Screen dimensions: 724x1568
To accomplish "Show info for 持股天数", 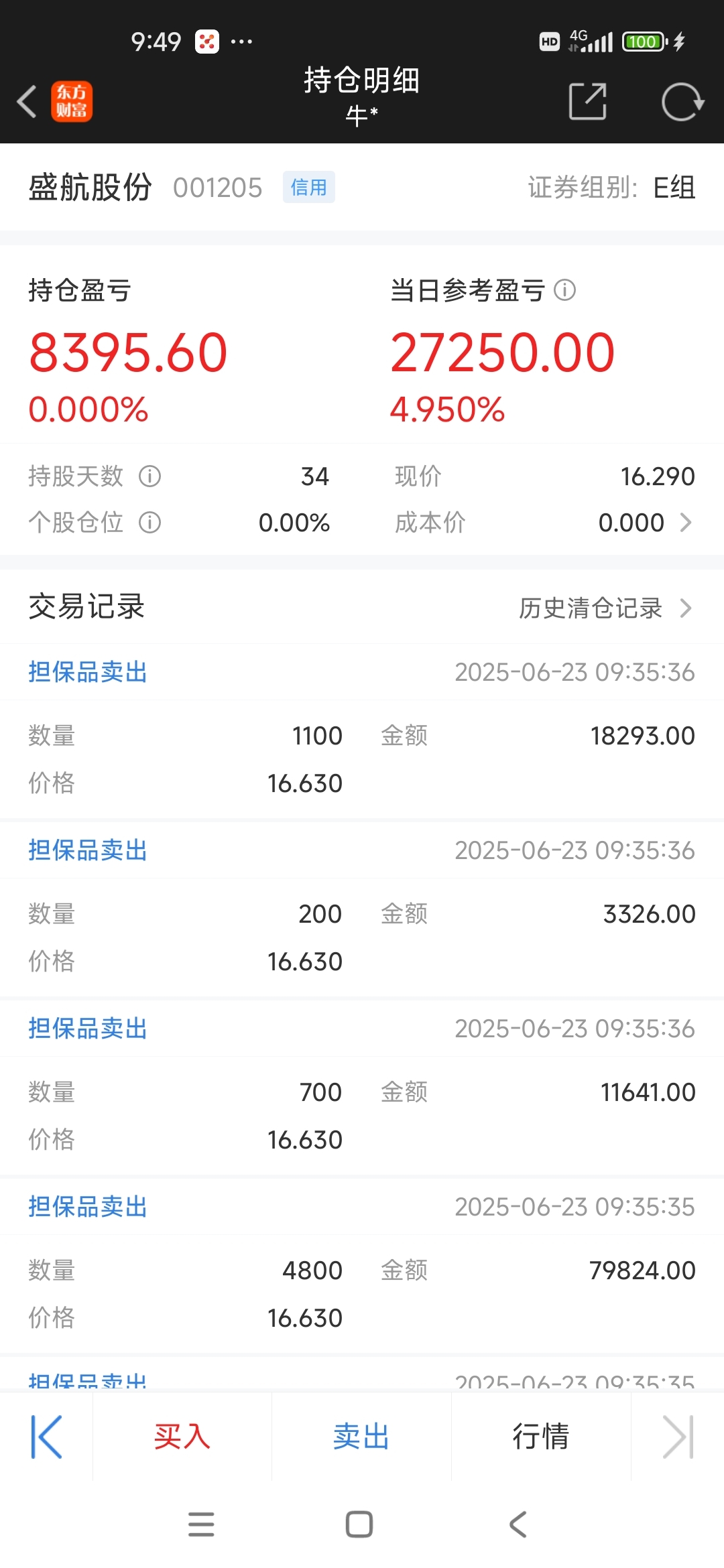I will tap(149, 476).
